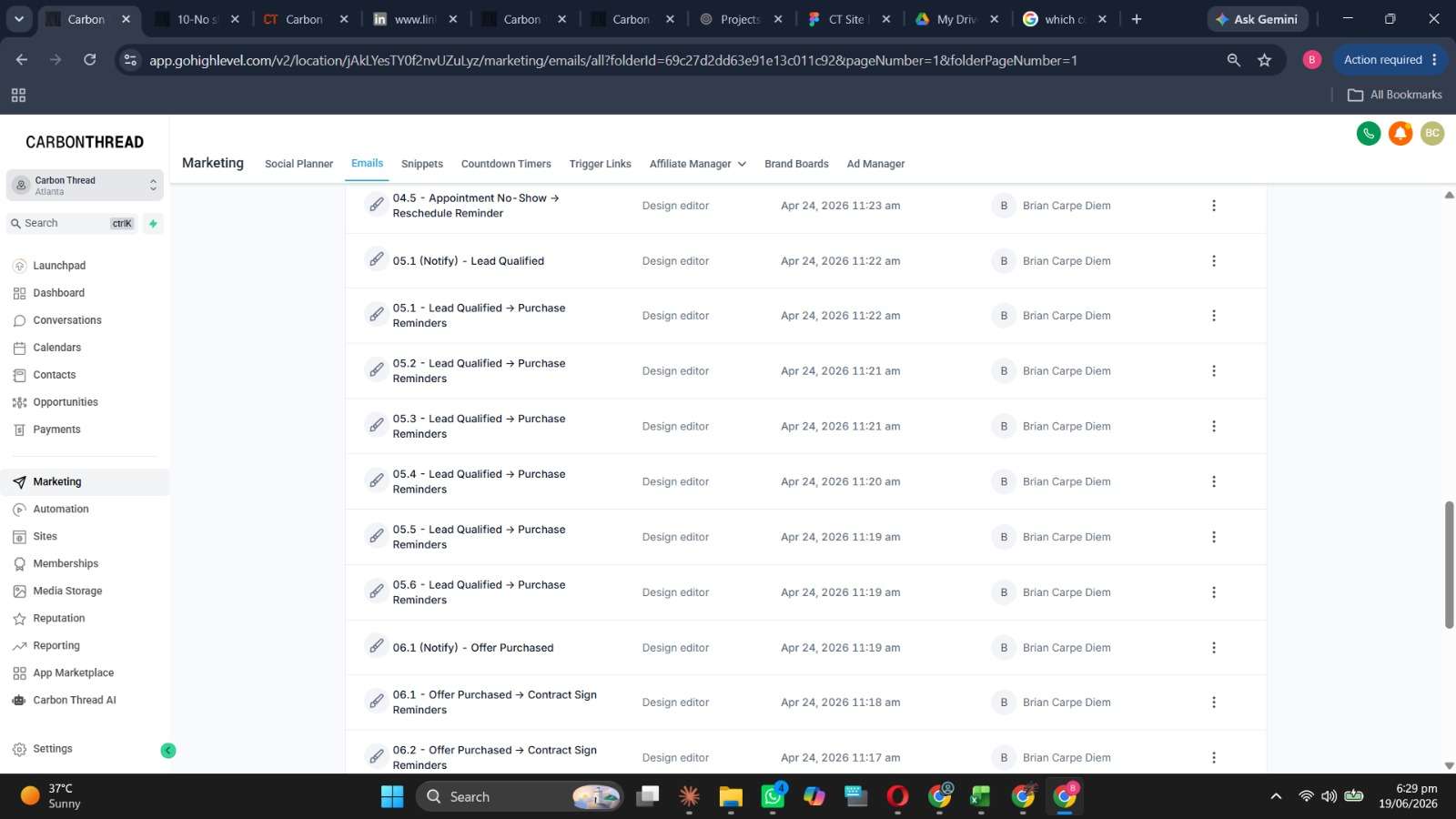Screen dimensions: 1456x819
Task: Open Brand Boards tab
Action: tap(796, 164)
